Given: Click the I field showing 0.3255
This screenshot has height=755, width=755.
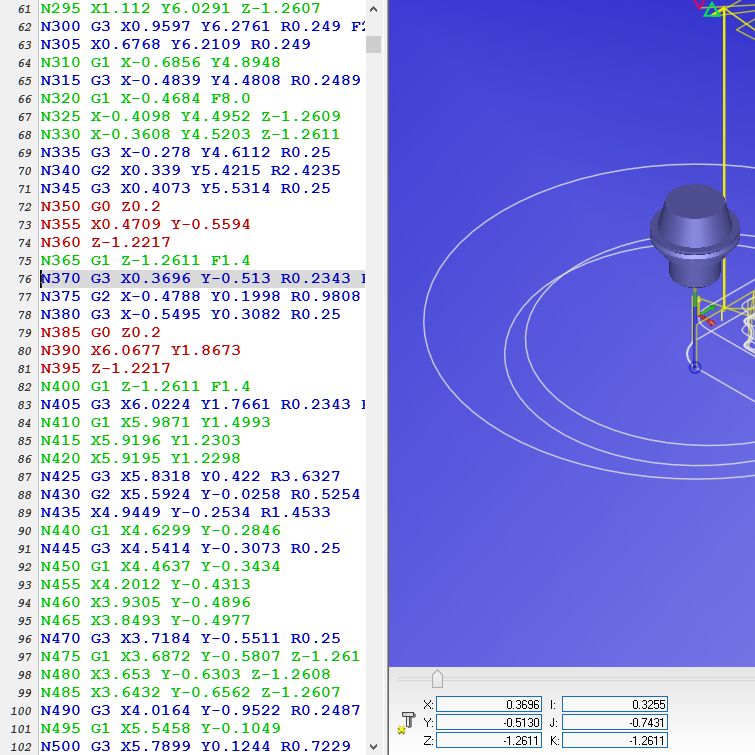Looking at the screenshot, I should [x=615, y=704].
